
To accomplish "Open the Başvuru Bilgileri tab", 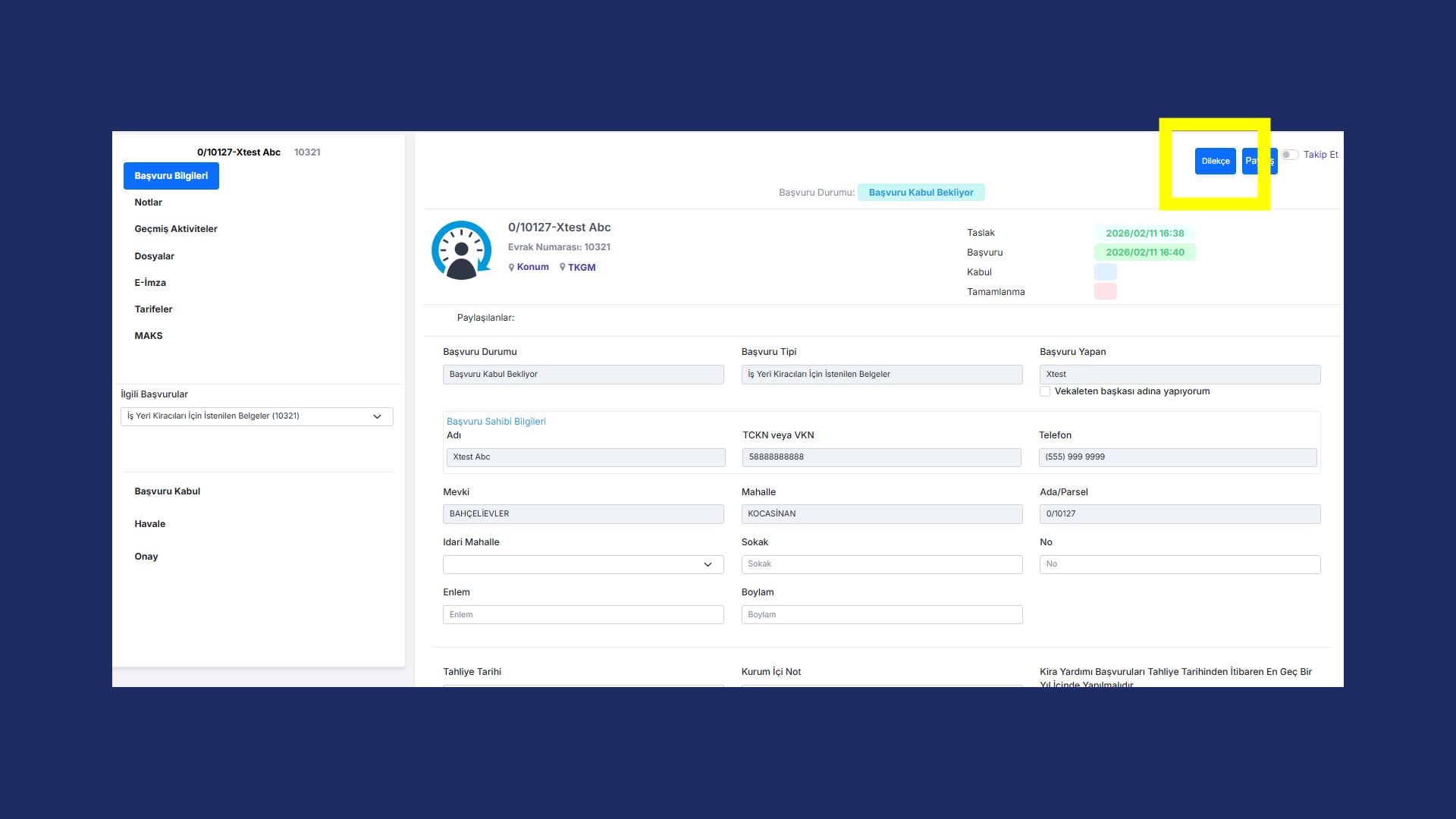I will click(x=171, y=176).
